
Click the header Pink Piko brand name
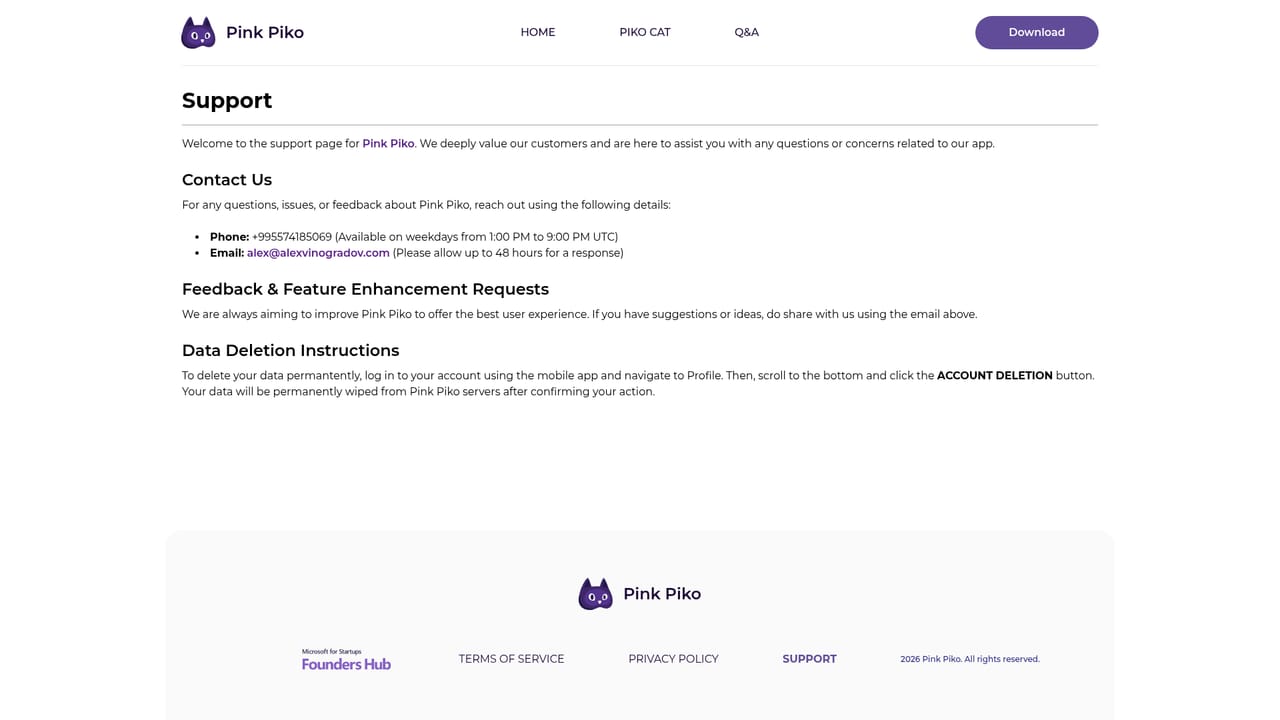265,32
